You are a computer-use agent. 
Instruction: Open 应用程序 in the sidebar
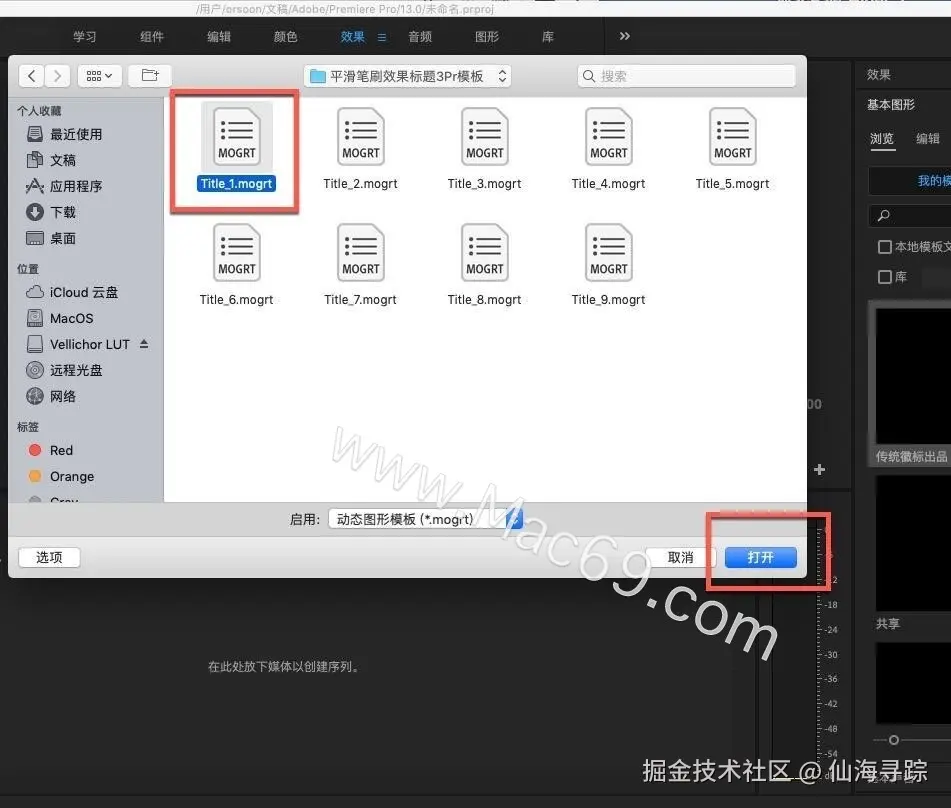(x=64, y=186)
